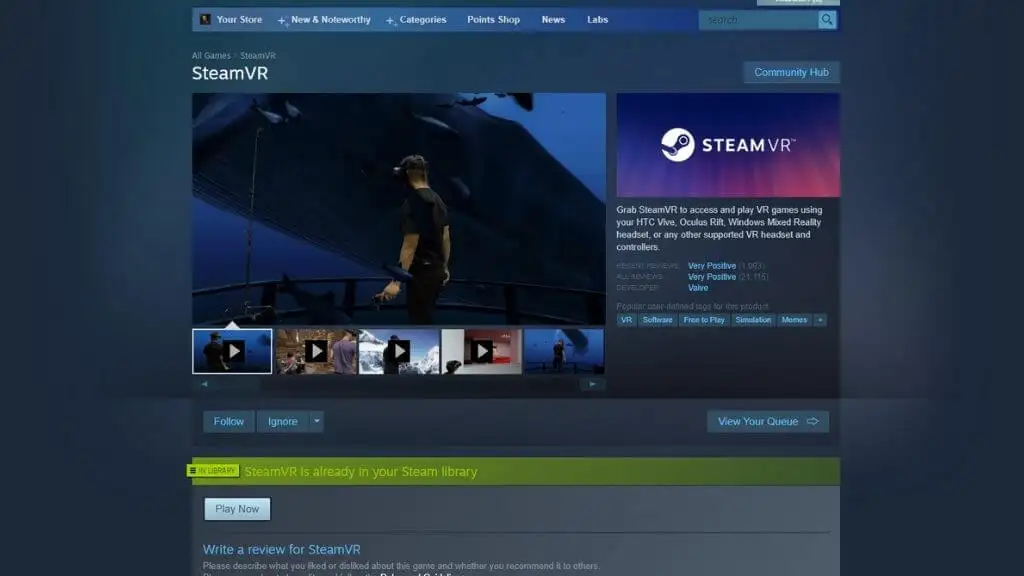The height and width of the screenshot is (576, 1024).
Task: Click the search magnifier icon
Action: 827,20
